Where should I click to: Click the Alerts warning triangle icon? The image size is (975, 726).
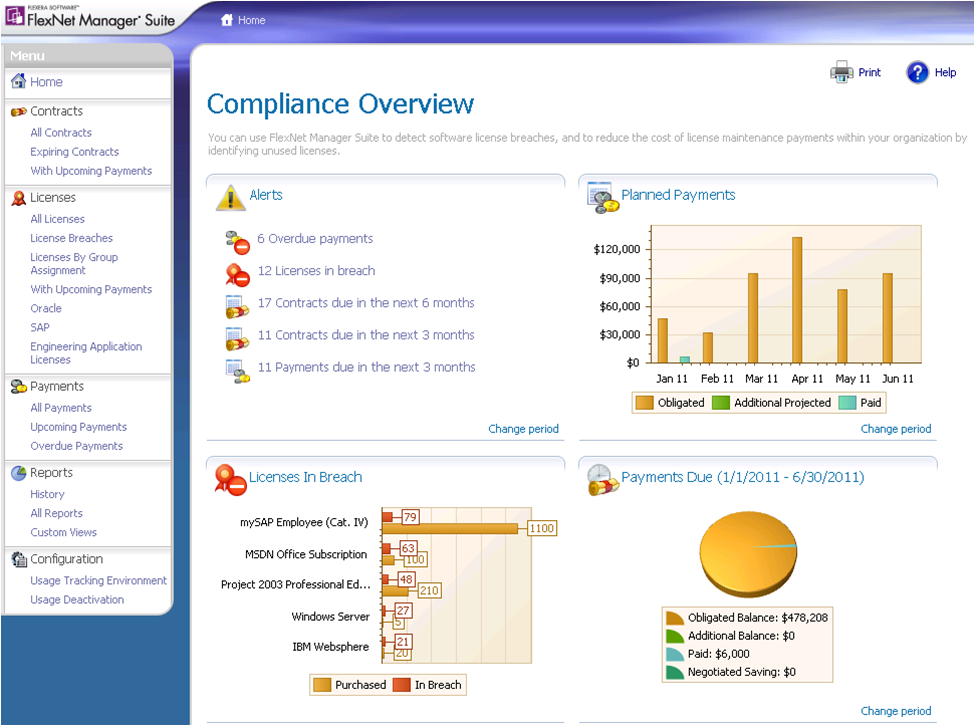[x=230, y=197]
